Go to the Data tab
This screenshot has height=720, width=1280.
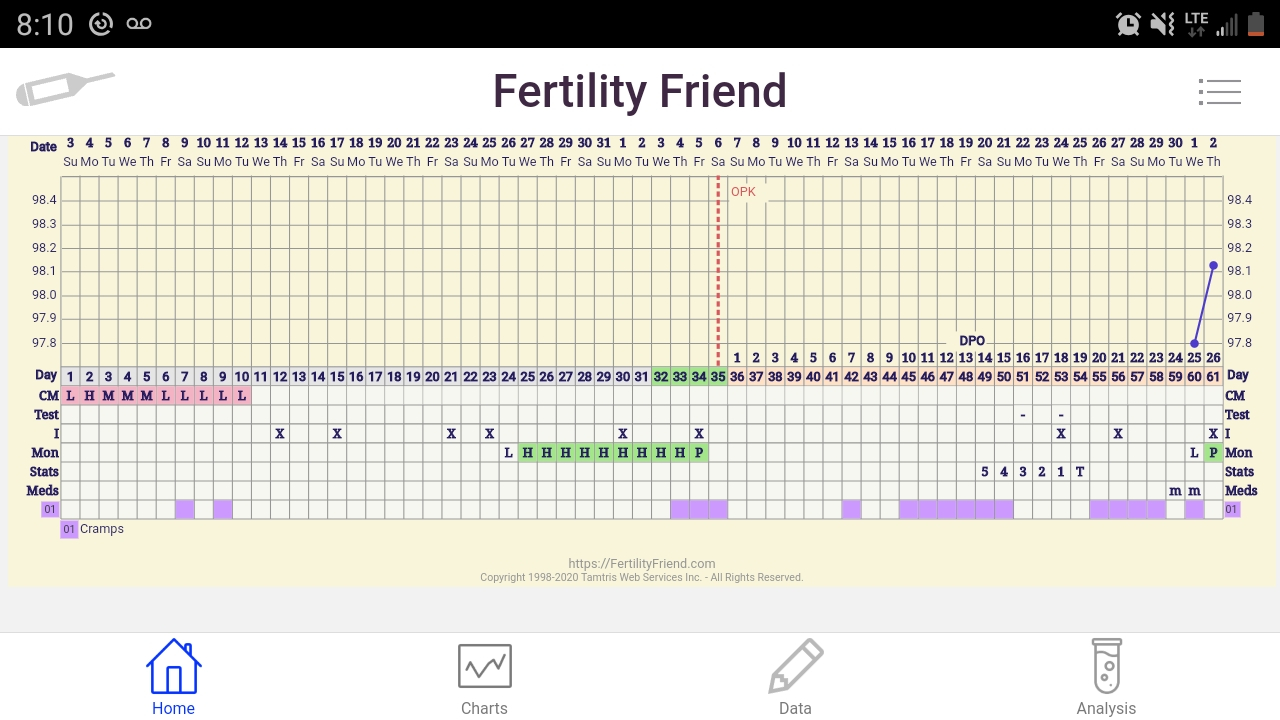click(795, 677)
